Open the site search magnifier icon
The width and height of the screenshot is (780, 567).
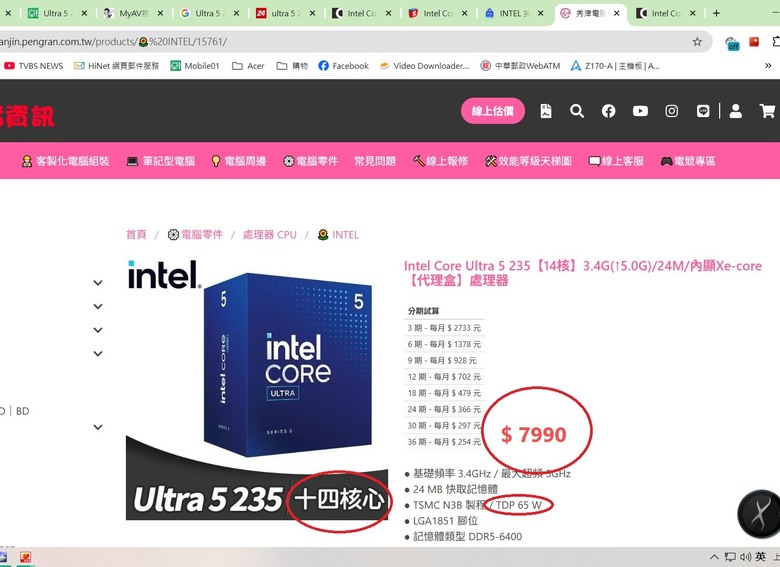pos(577,111)
